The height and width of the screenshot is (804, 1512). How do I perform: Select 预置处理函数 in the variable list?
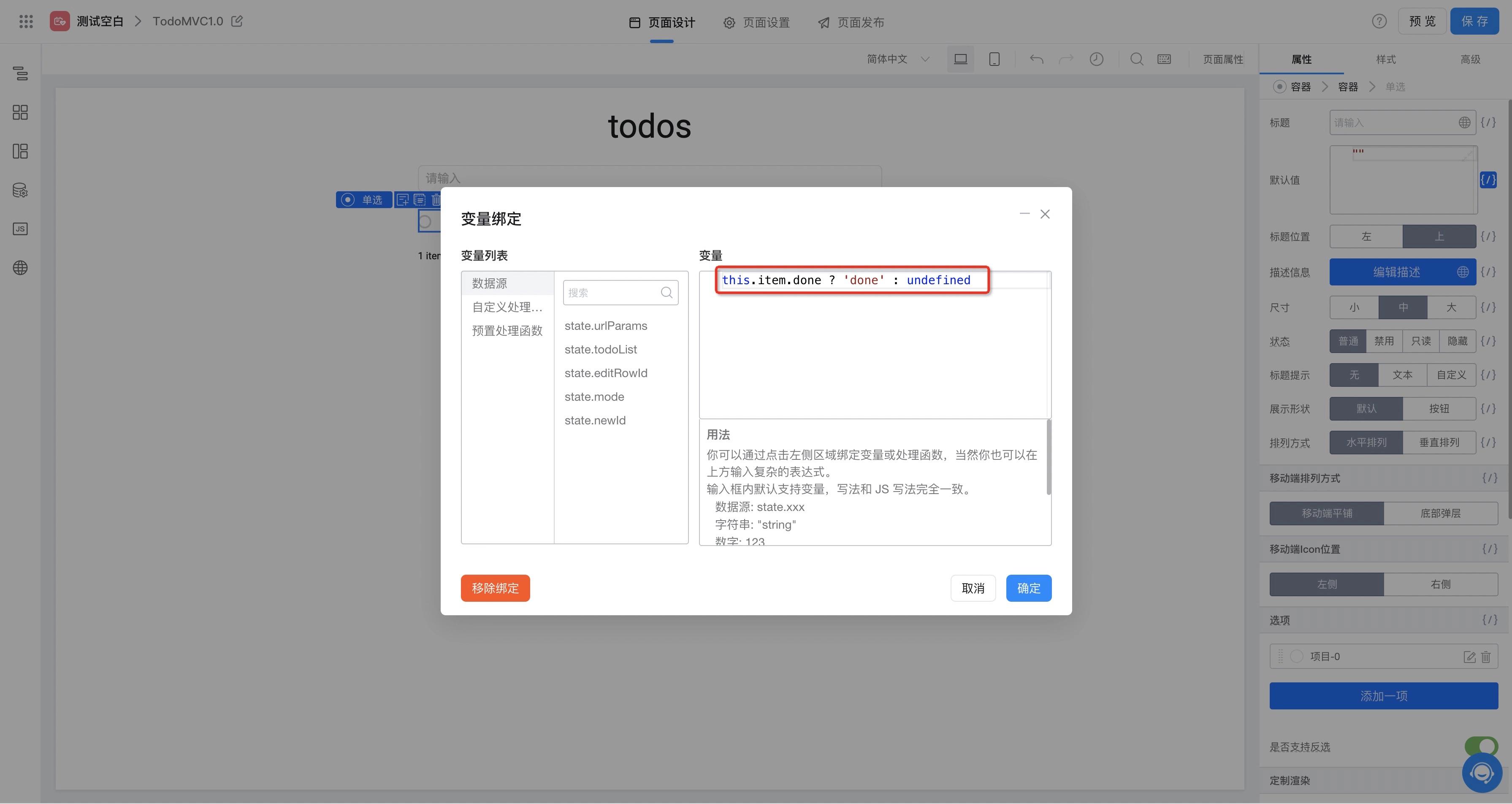pyautogui.click(x=507, y=331)
